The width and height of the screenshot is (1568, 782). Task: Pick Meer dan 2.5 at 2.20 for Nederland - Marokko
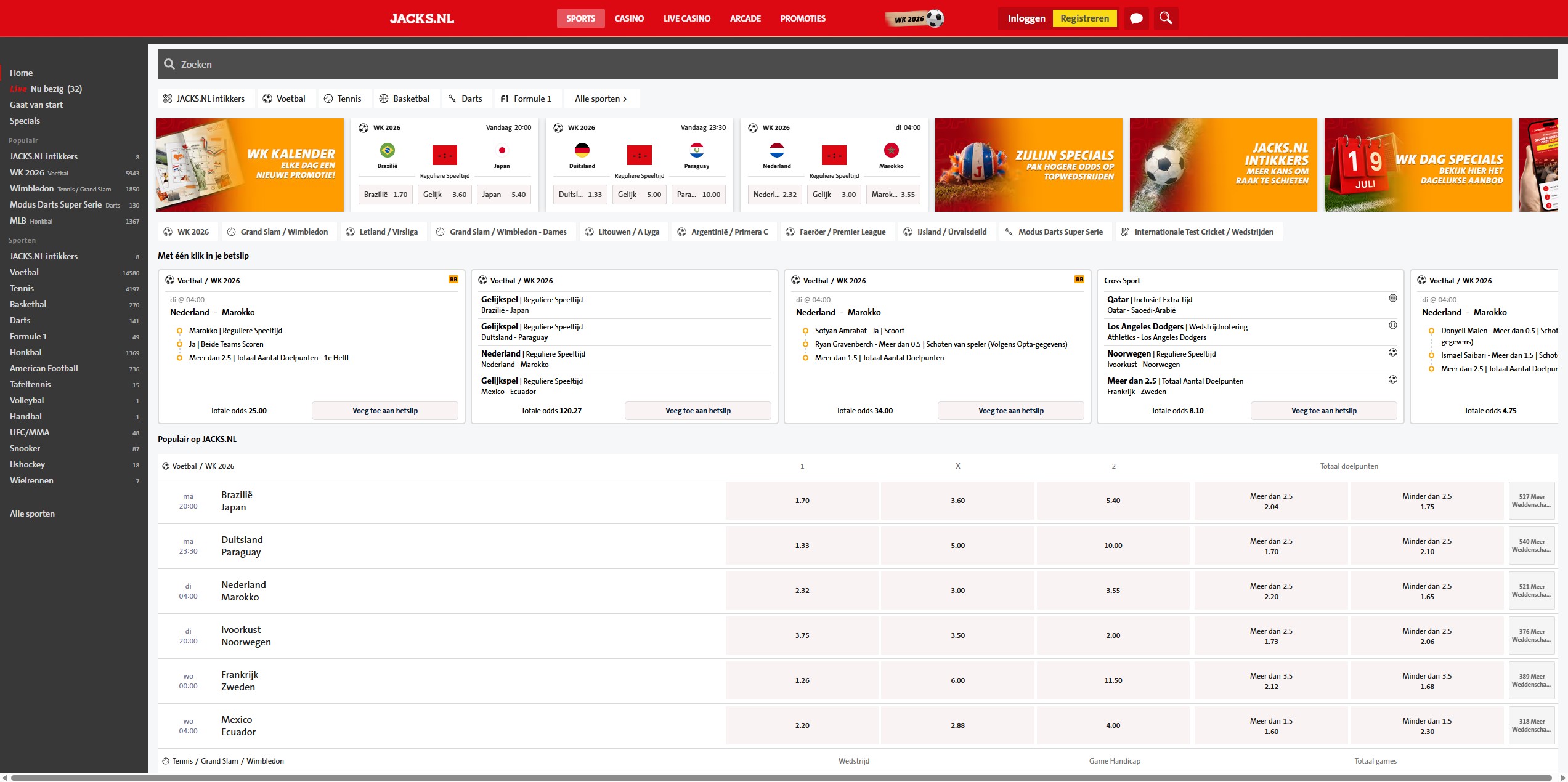click(1271, 591)
